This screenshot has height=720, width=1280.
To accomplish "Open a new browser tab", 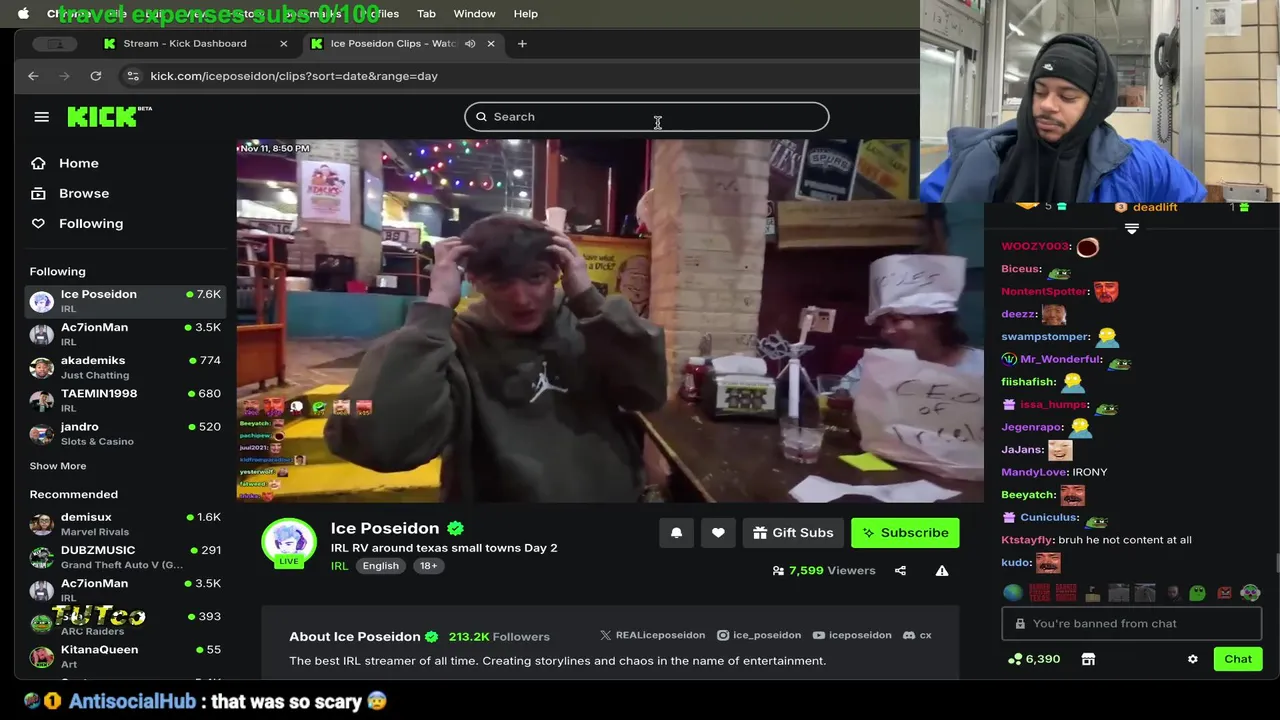I will click(522, 43).
